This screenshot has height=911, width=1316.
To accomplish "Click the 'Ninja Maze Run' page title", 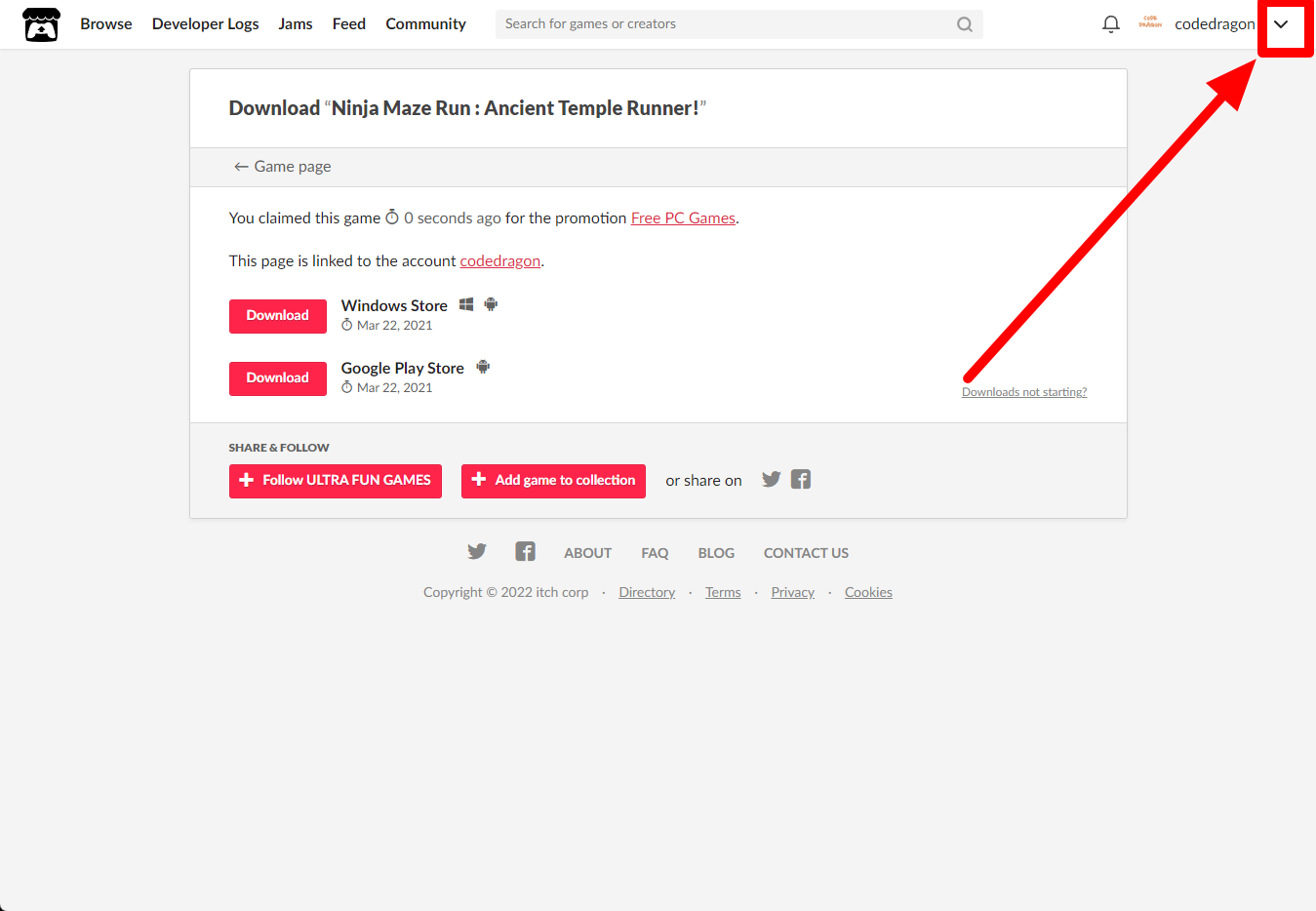I will point(467,108).
